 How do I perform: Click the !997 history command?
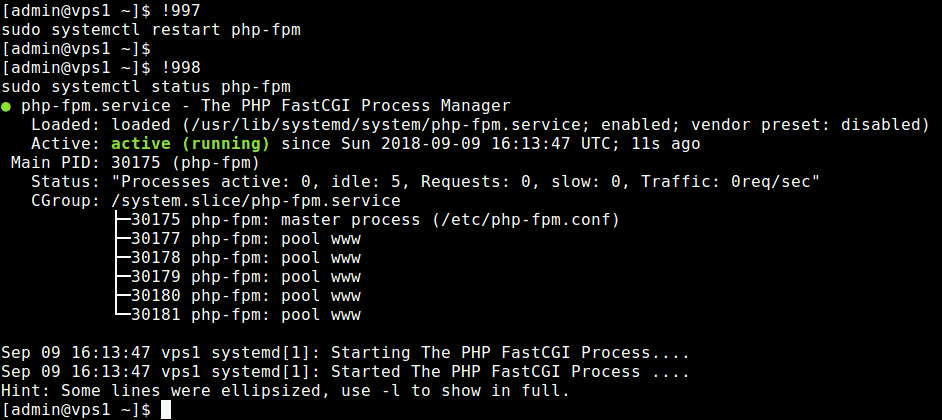173,11
